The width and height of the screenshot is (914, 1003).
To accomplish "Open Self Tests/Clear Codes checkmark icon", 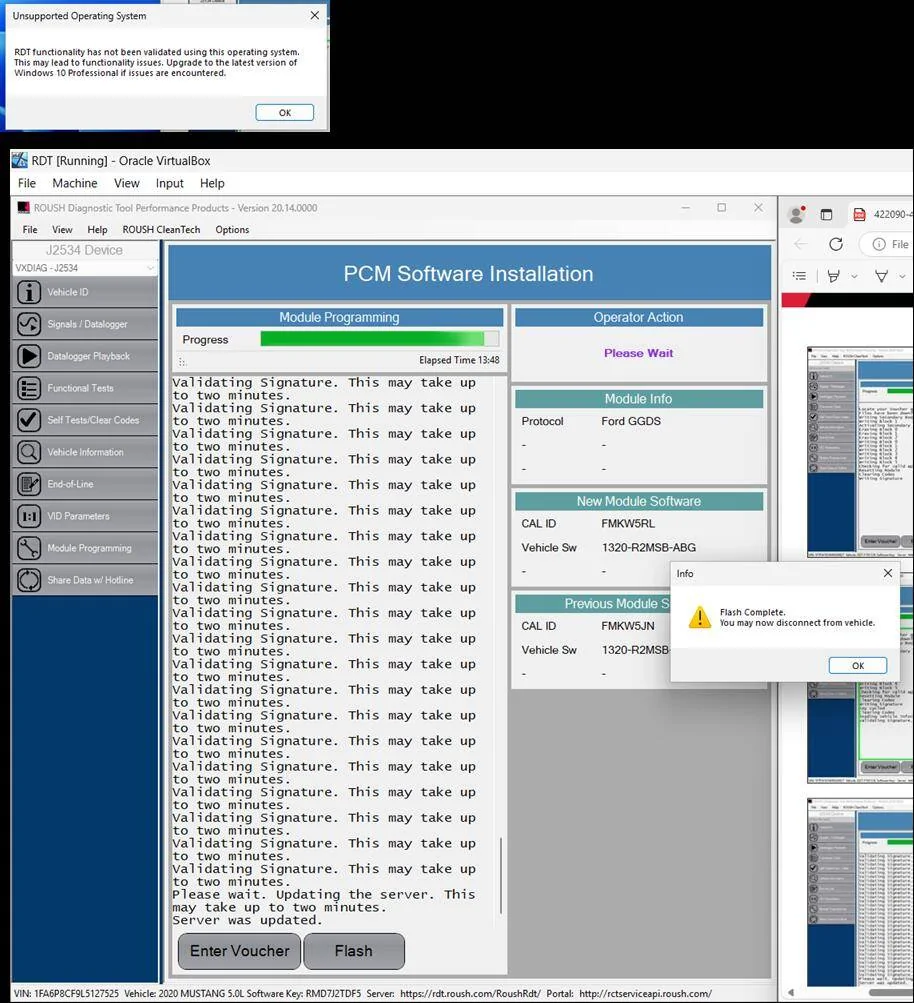I will coord(29,420).
